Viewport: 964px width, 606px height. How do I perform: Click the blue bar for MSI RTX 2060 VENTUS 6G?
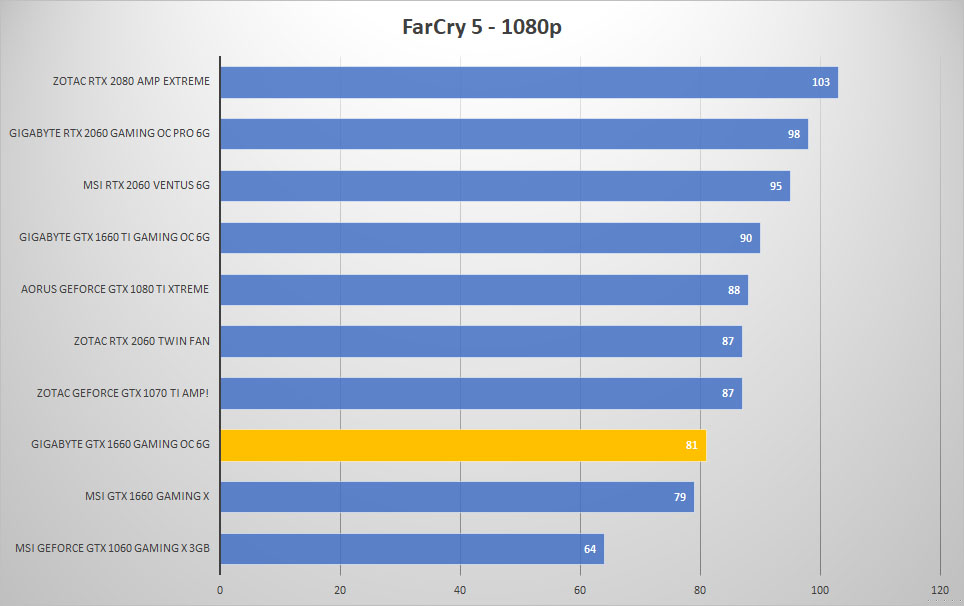tap(505, 186)
